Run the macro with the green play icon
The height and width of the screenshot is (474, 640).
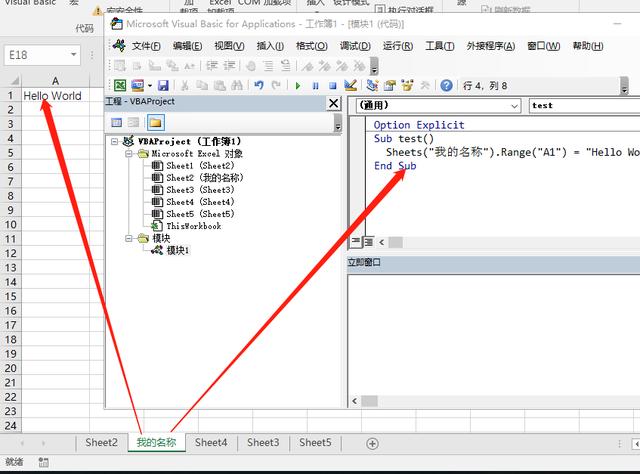point(298,86)
